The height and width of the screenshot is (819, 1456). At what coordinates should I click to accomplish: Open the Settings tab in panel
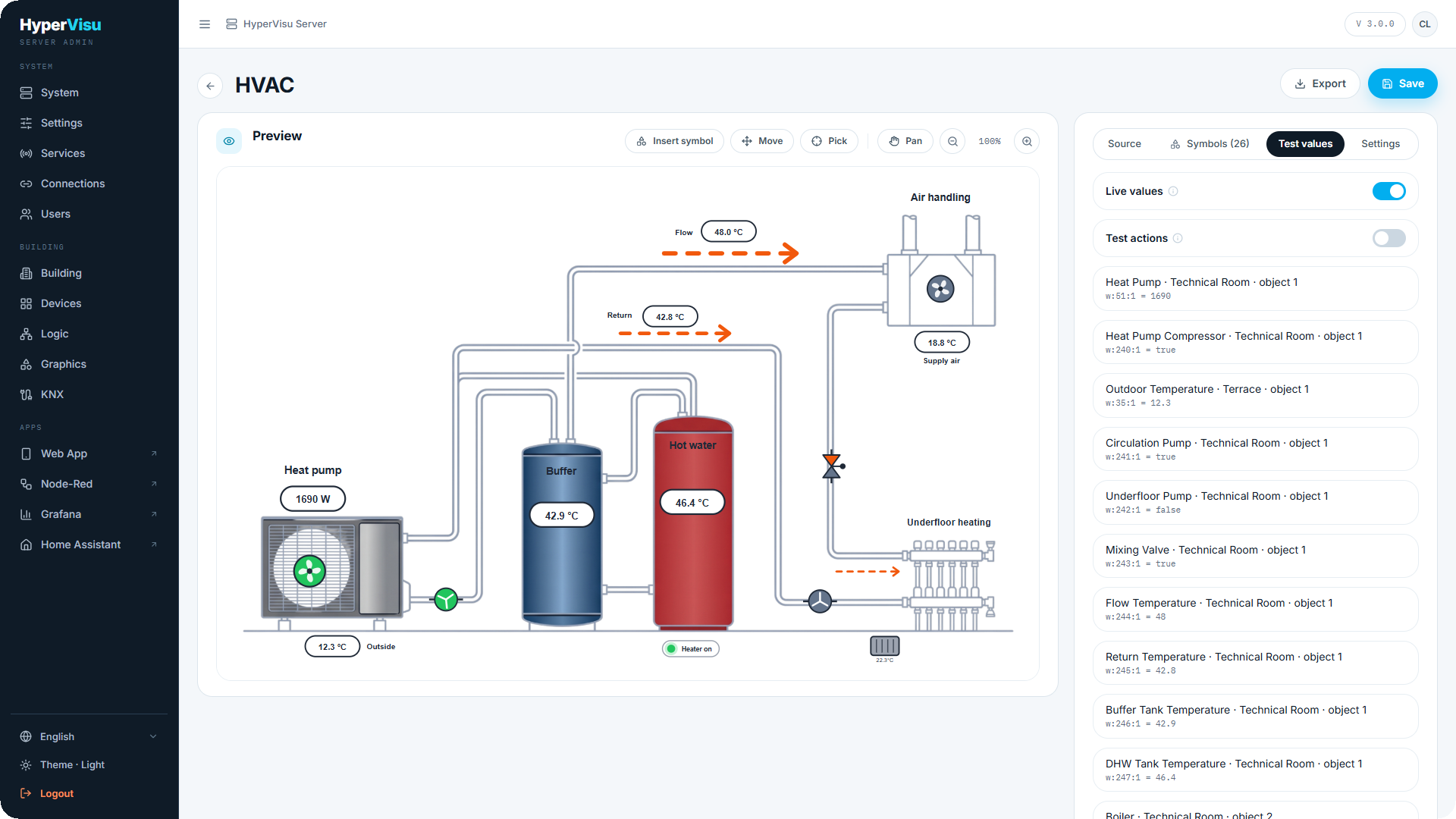[x=1380, y=144]
